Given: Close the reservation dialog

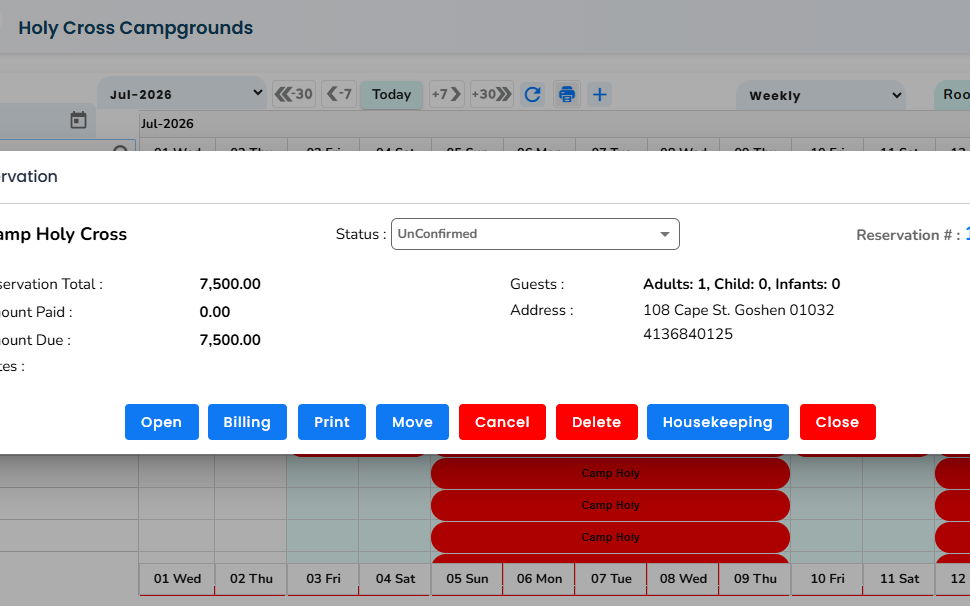Looking at the screenshot, I should click(838, 422).
